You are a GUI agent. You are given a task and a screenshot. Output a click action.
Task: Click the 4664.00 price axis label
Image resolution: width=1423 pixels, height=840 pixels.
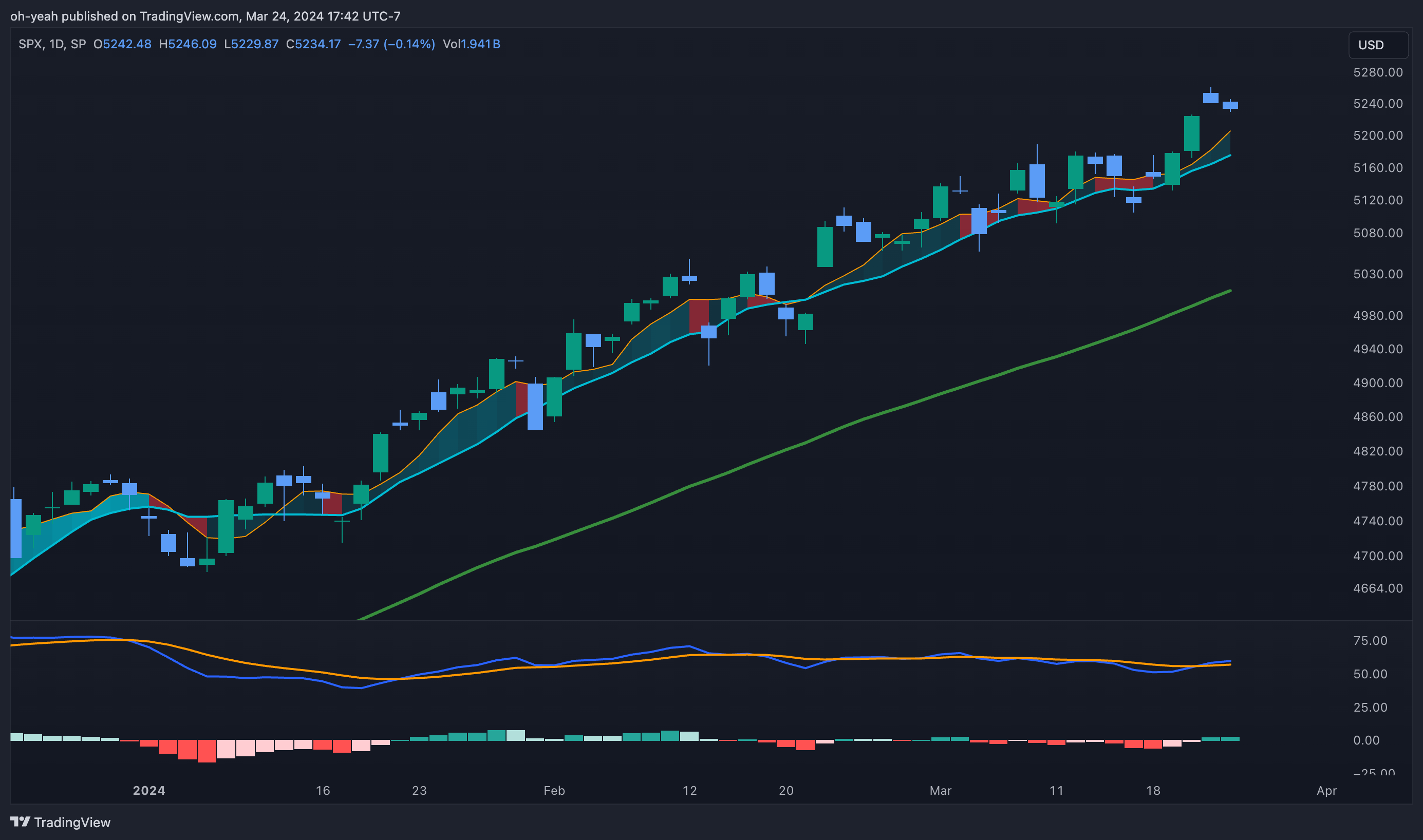pyautogui.click(x=1377, y=588)
